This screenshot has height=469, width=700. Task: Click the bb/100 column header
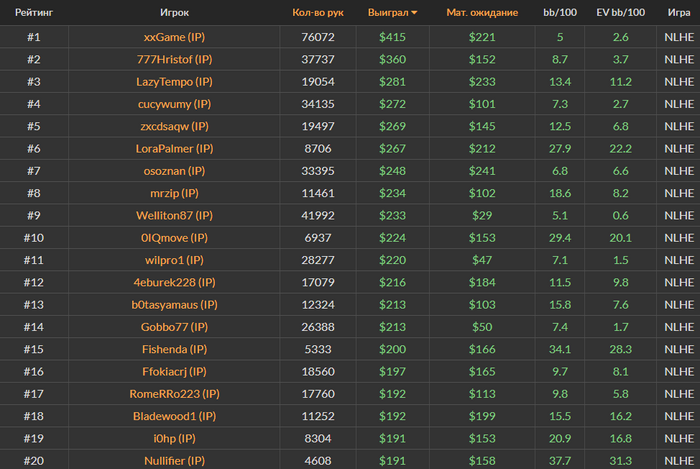[560, 12]
